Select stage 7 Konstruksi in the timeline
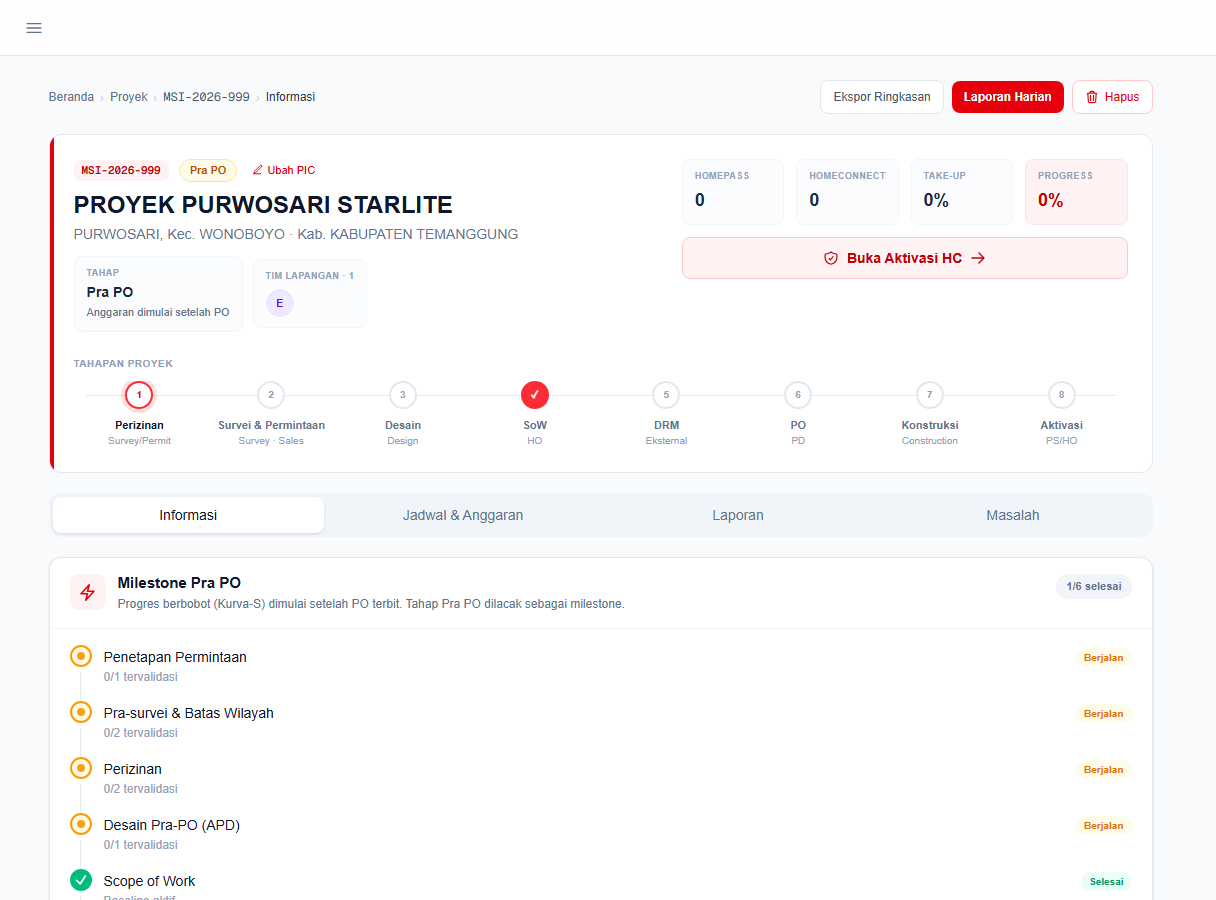 click(930, 395)
